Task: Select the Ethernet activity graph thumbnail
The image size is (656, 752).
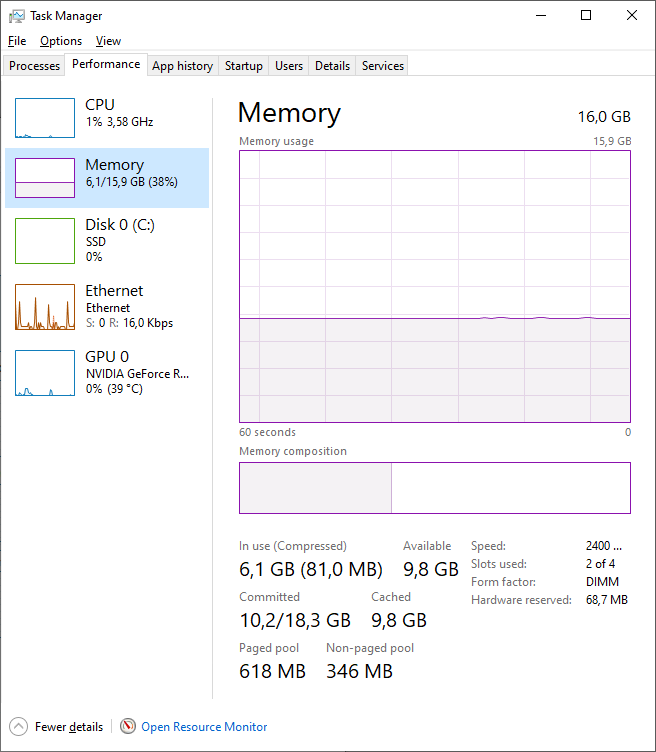Action: tap(45, 307)
